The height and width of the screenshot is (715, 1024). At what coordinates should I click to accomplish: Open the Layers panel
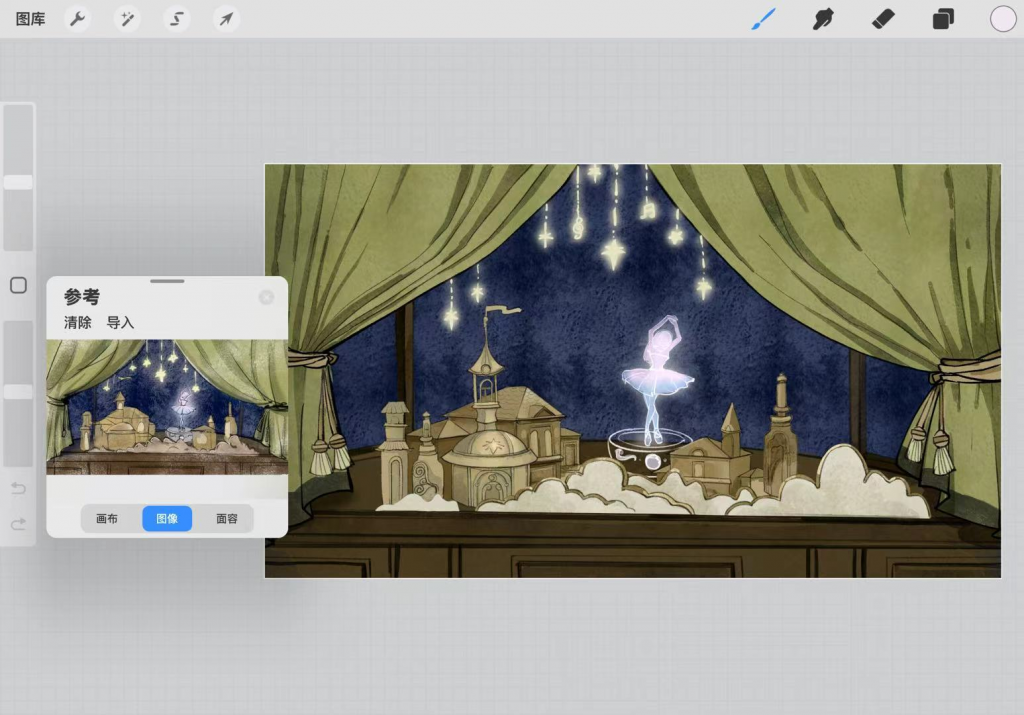click(x=943, y=19)
